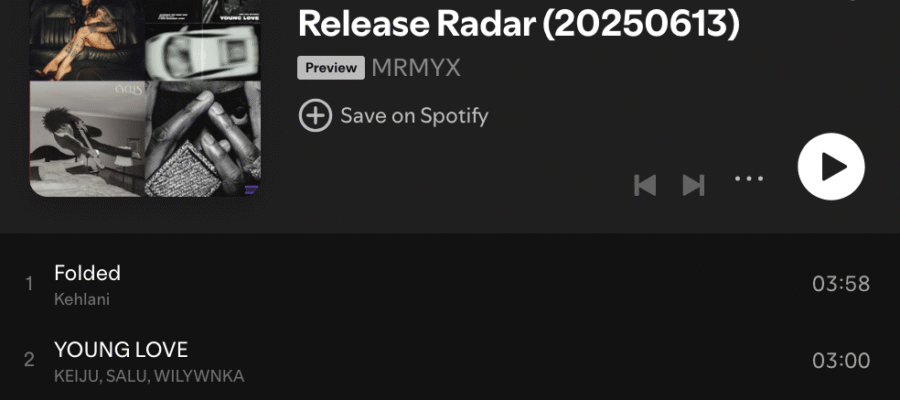Click the hands-over-face cover image
This screenshot has height=400, width=900.
[x=203, y=138]
